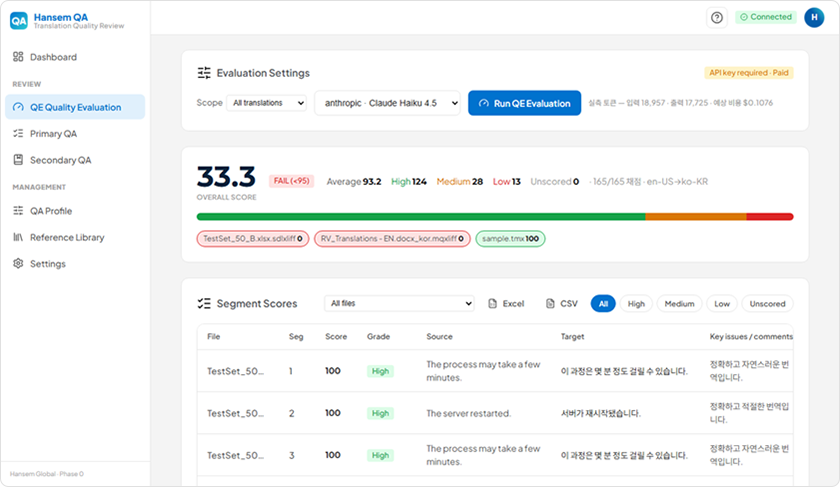The height and width of the screenshot is (487, 840).
Task: Click segment 3 score 100
Action: click(x=333, y=455)
